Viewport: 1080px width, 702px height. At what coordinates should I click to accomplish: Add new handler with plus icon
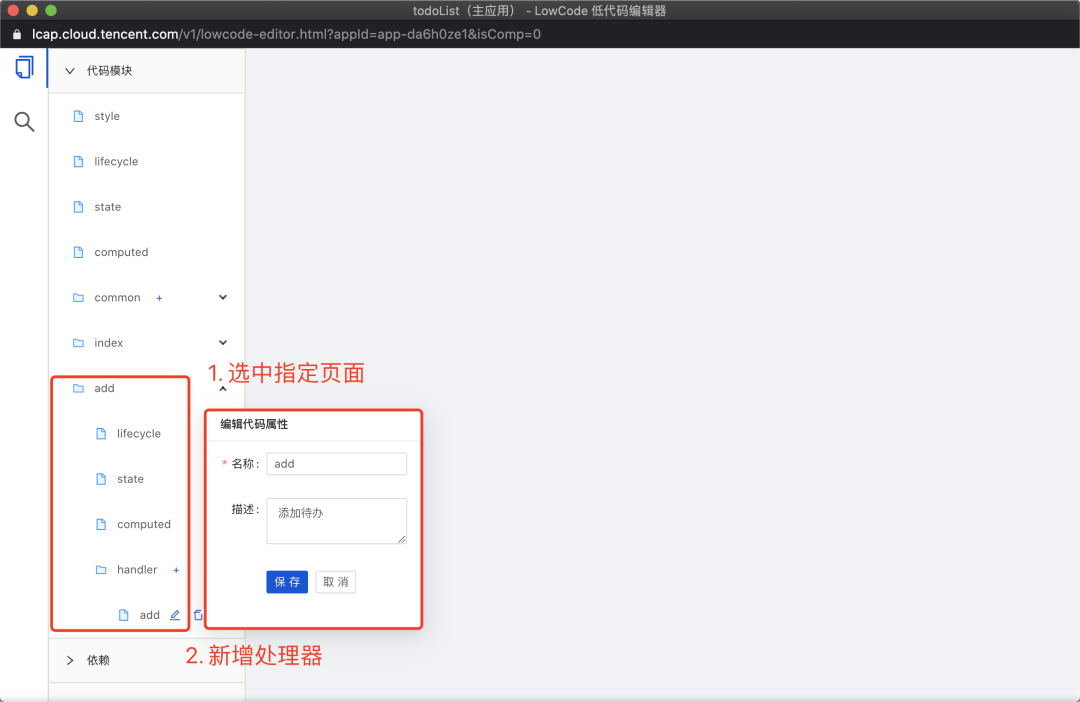pos(176,570)
